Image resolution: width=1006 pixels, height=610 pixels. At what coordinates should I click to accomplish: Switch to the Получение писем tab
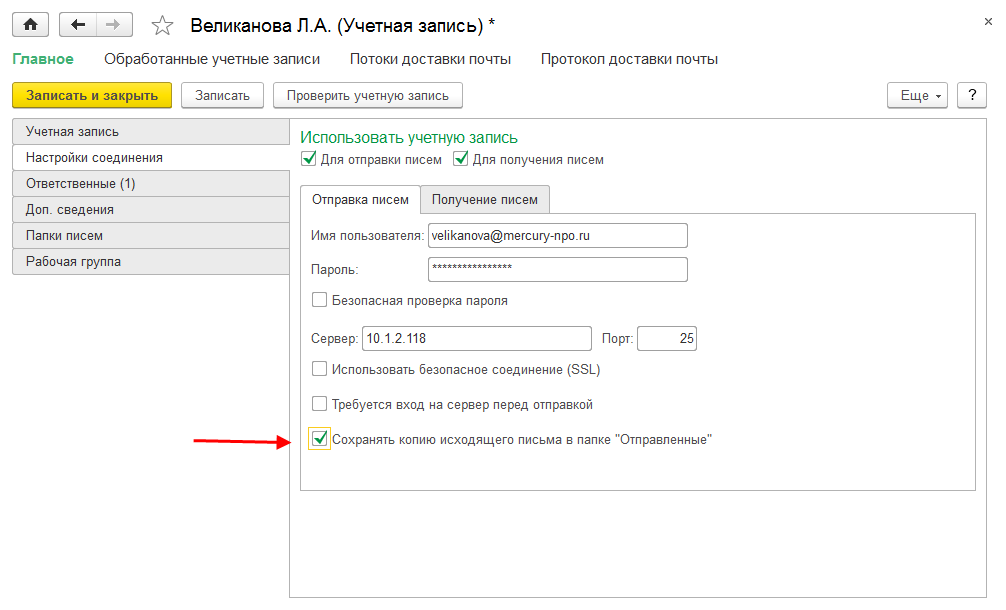point(485,200)
